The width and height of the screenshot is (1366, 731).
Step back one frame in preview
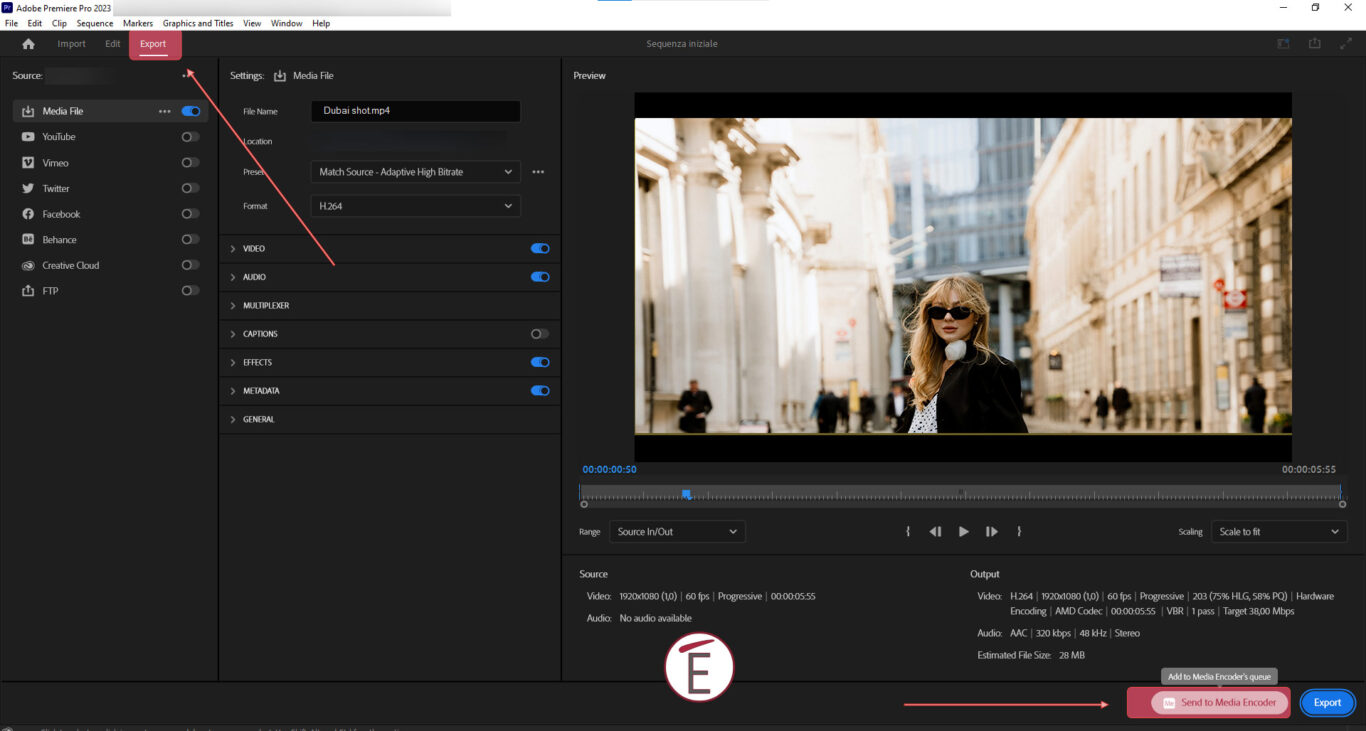click(935, 532)
